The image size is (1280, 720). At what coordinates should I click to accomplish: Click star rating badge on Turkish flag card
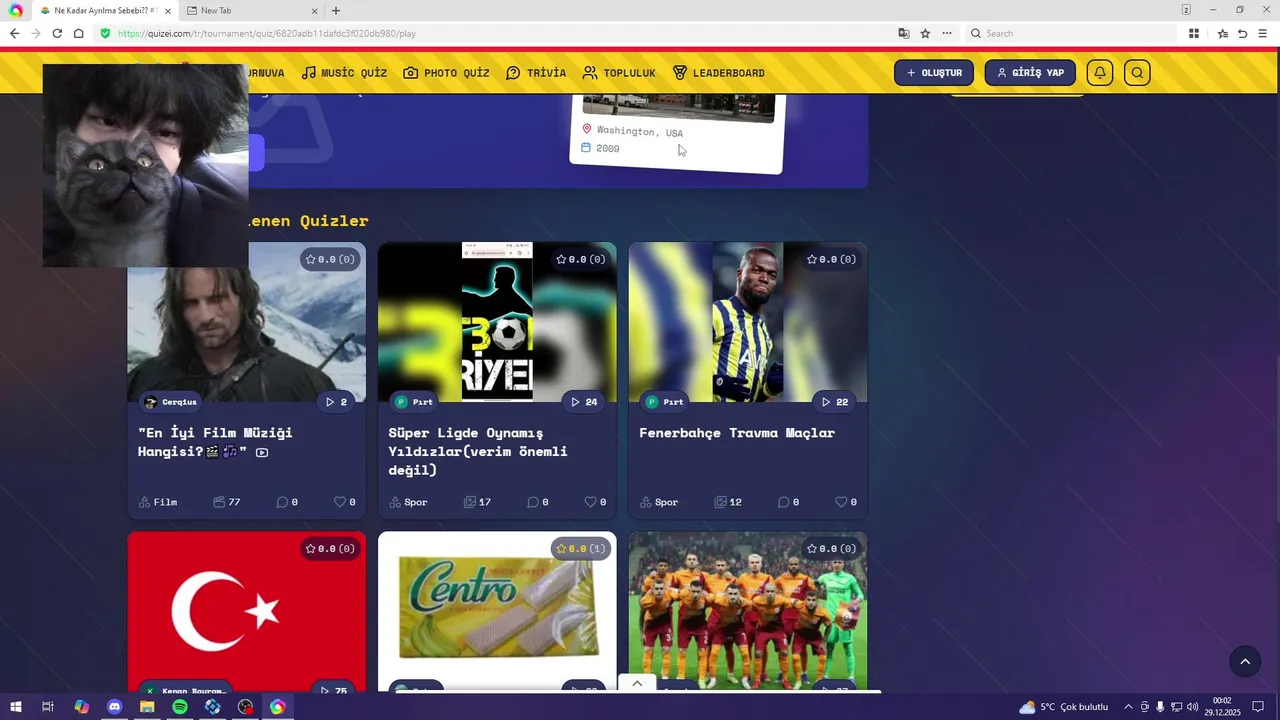click(330, 549)
